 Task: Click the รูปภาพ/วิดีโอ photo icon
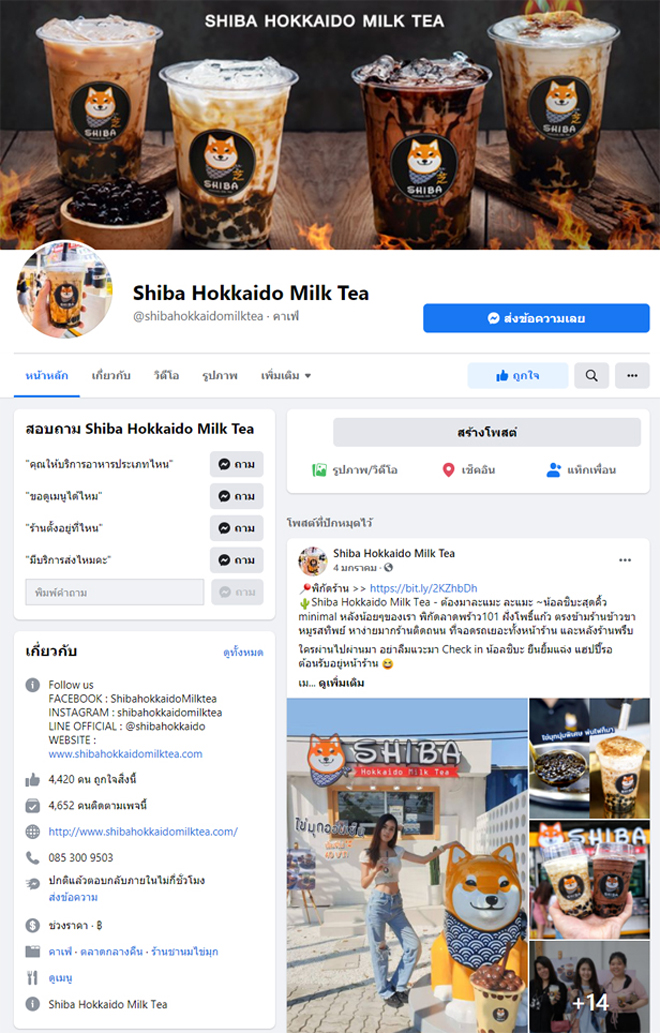pos(319,470)
